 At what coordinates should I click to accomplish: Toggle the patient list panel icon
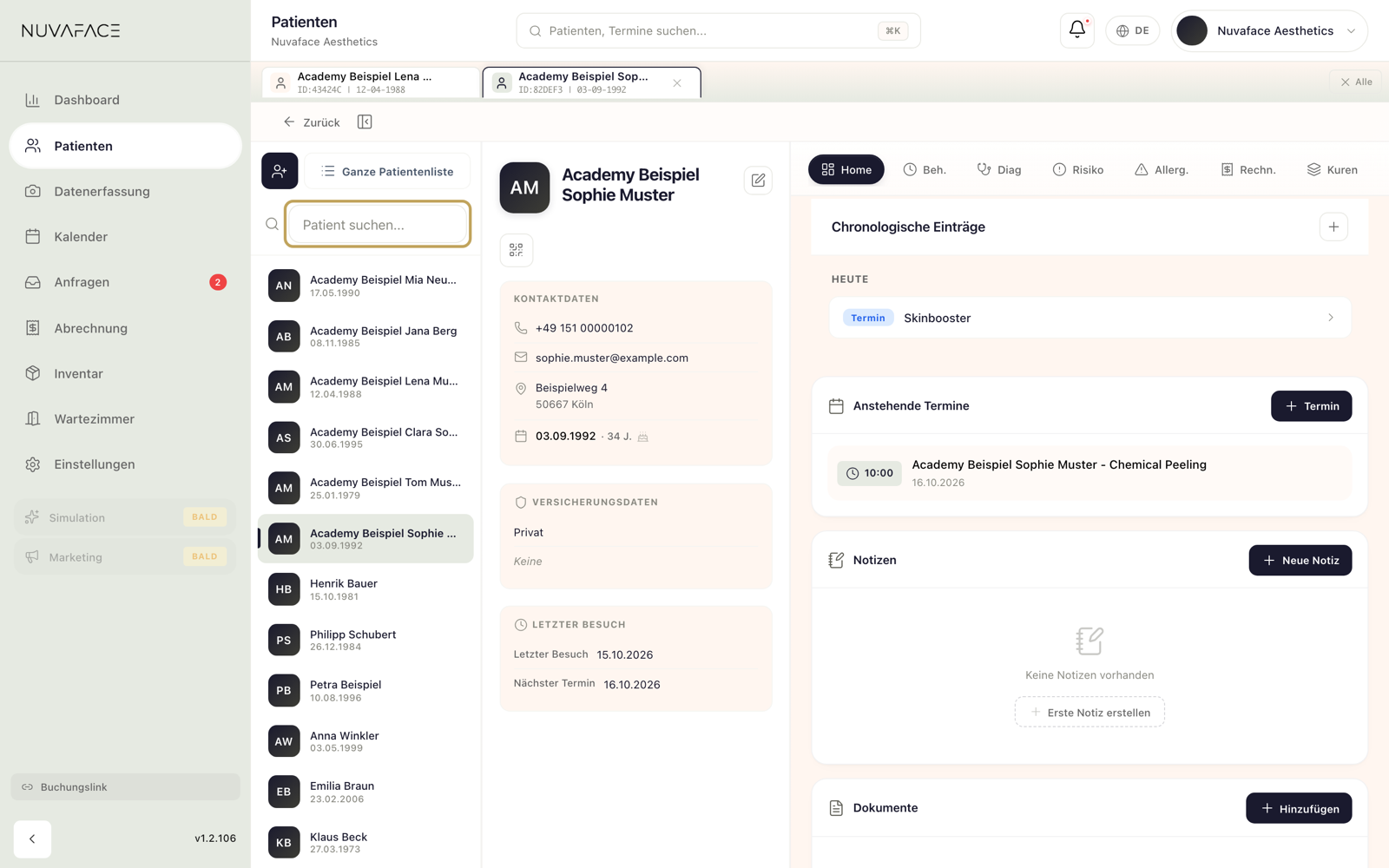365,122
